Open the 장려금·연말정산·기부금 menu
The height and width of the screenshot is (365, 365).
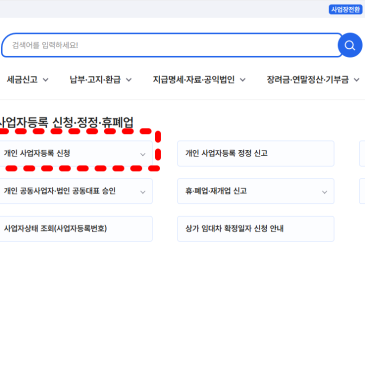point(313,80)
